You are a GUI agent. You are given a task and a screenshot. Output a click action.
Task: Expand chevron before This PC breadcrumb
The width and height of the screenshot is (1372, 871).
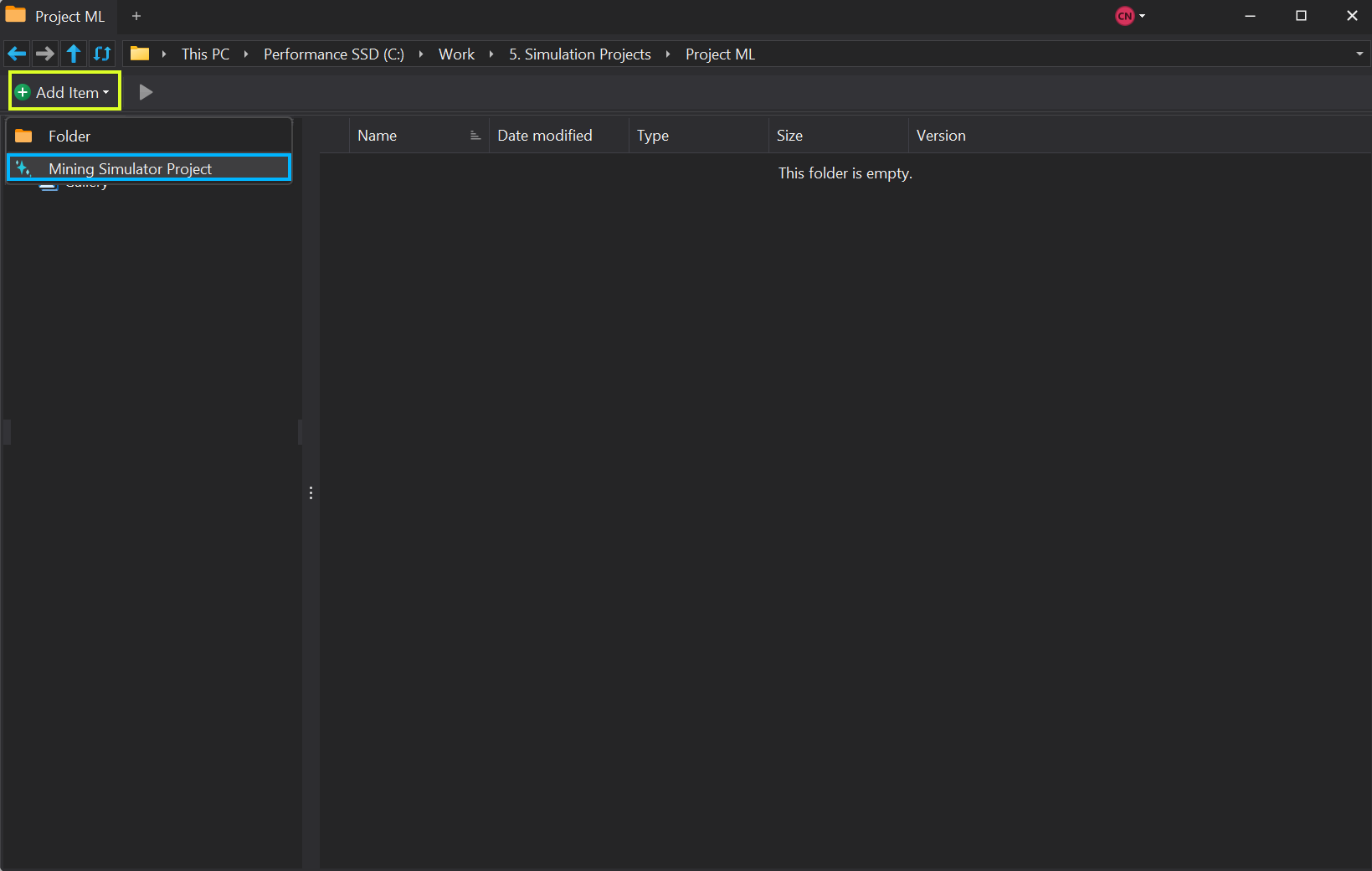pos(164,54)
